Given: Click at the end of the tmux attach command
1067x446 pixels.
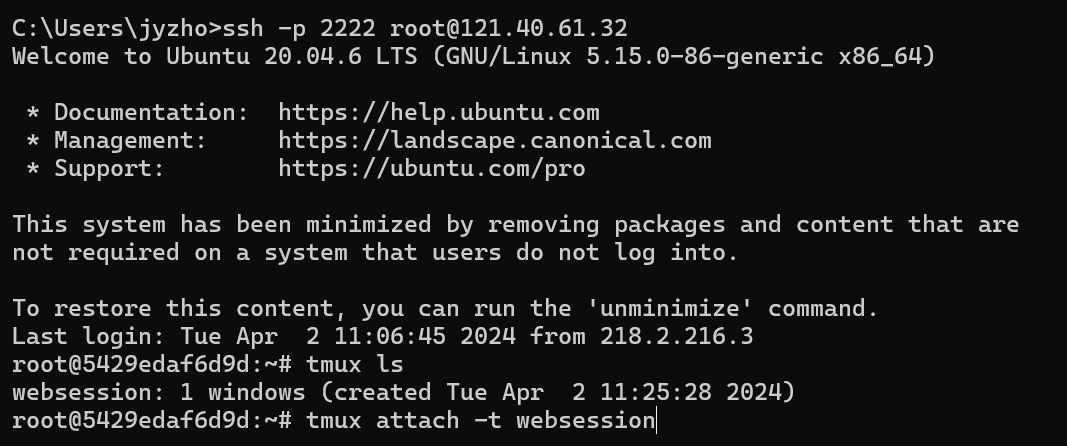Looking at the screenshot, I should (x=656, y=420).
